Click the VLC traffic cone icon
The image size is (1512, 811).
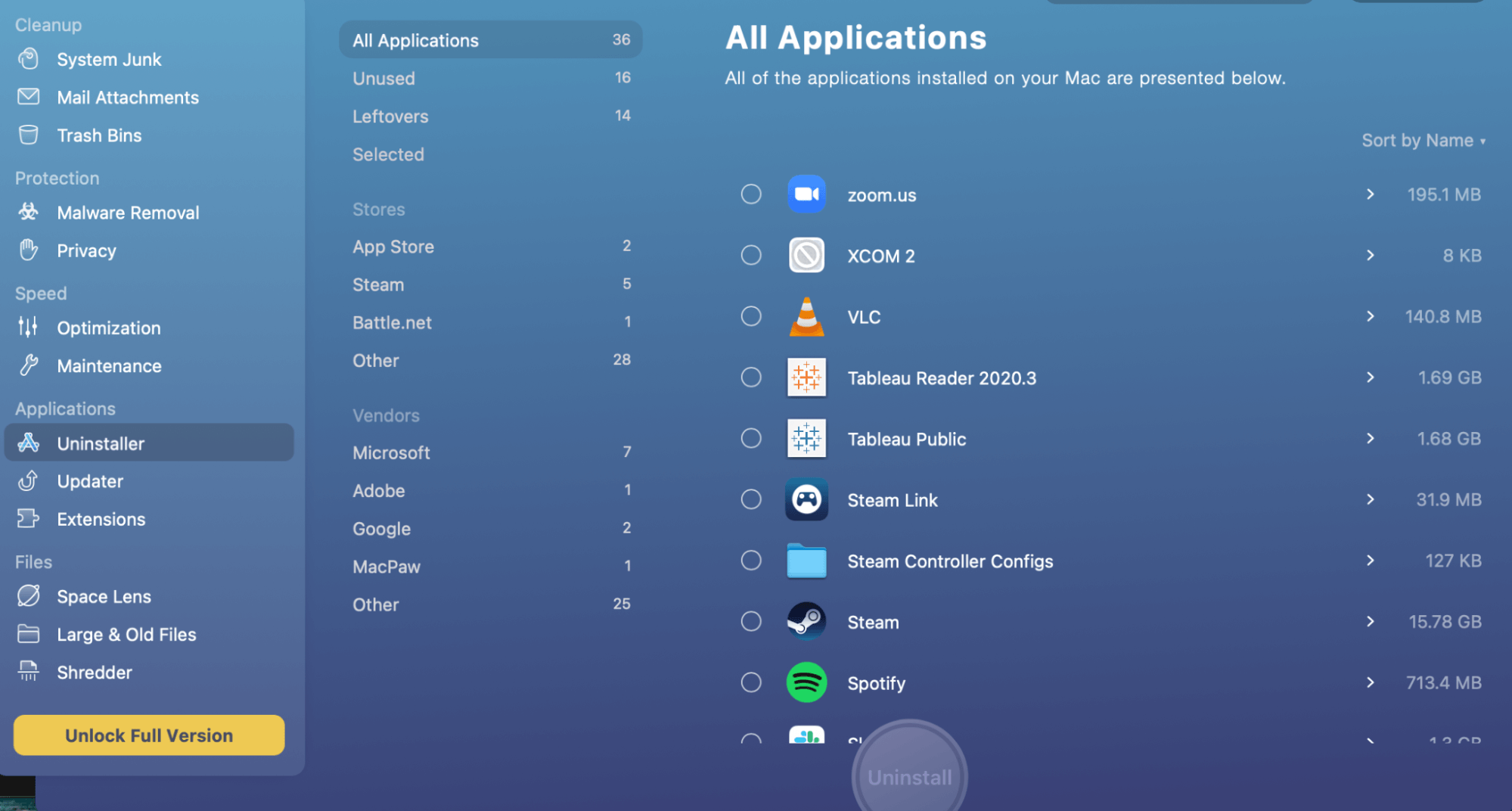click(x=806, y=317)
